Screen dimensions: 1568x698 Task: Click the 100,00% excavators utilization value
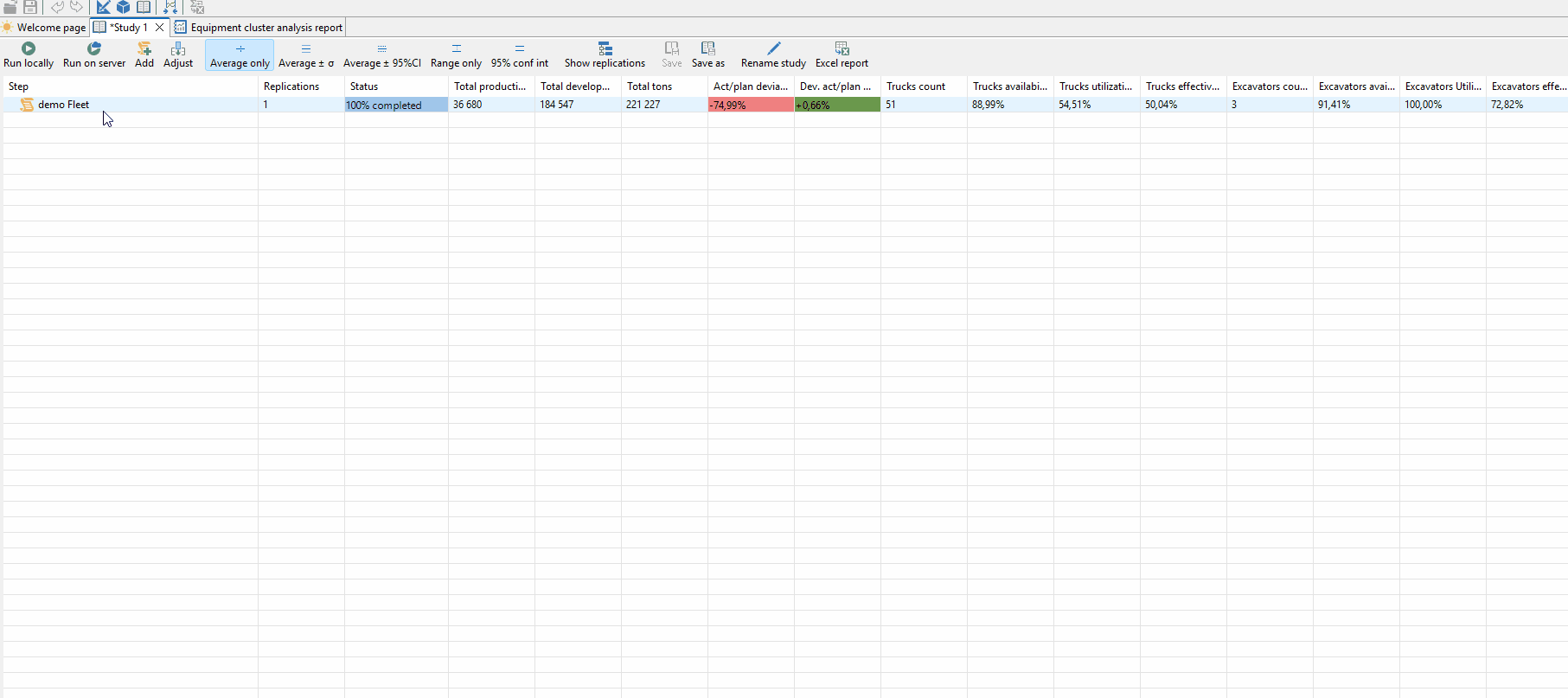[x=1424, y=105]
